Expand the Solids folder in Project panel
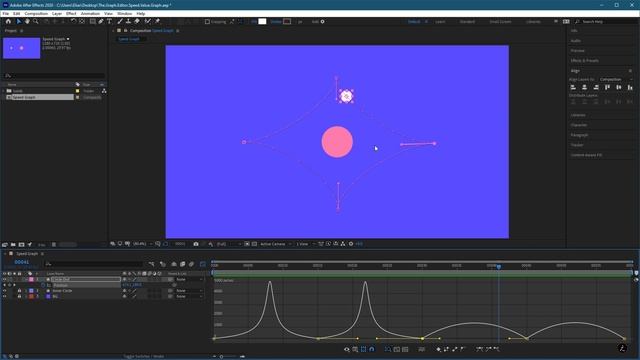 [4, 91]
